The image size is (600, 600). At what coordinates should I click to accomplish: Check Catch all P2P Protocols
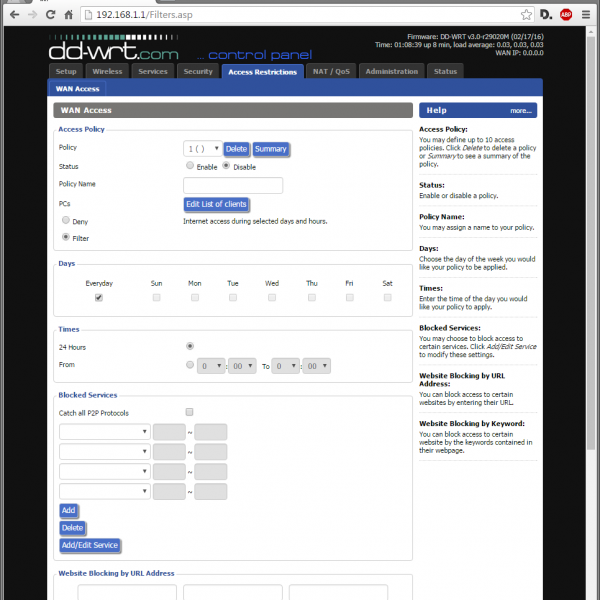pos(190,412)
